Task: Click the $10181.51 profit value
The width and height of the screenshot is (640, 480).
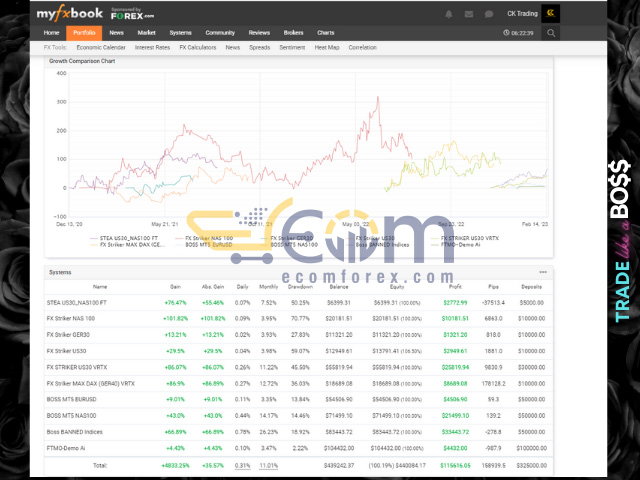Action: coord(455,318)
